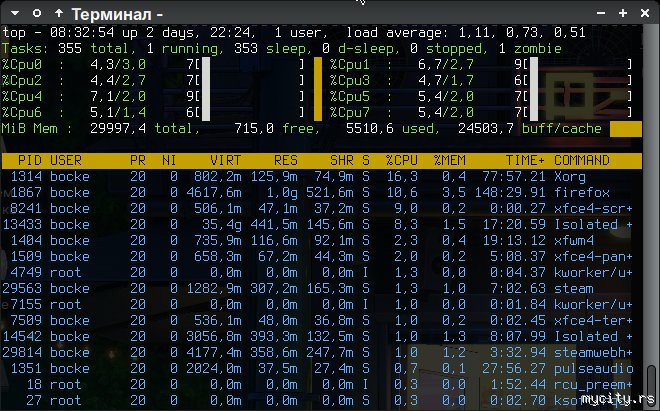Click the TIME+ column header

(525, 160)
